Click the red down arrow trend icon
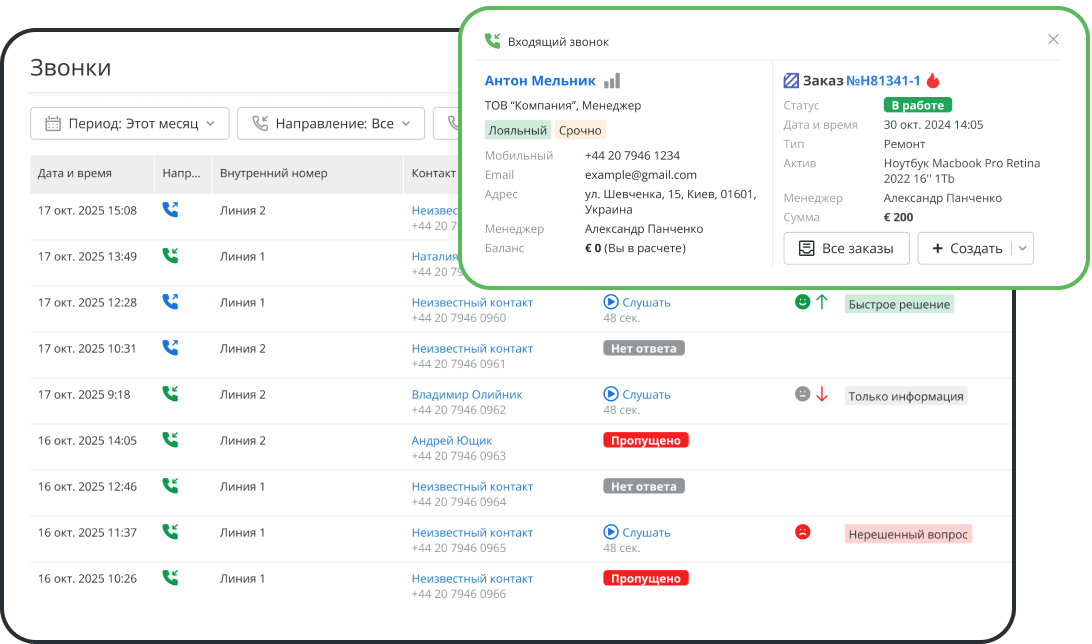 [x=822, y=394]
